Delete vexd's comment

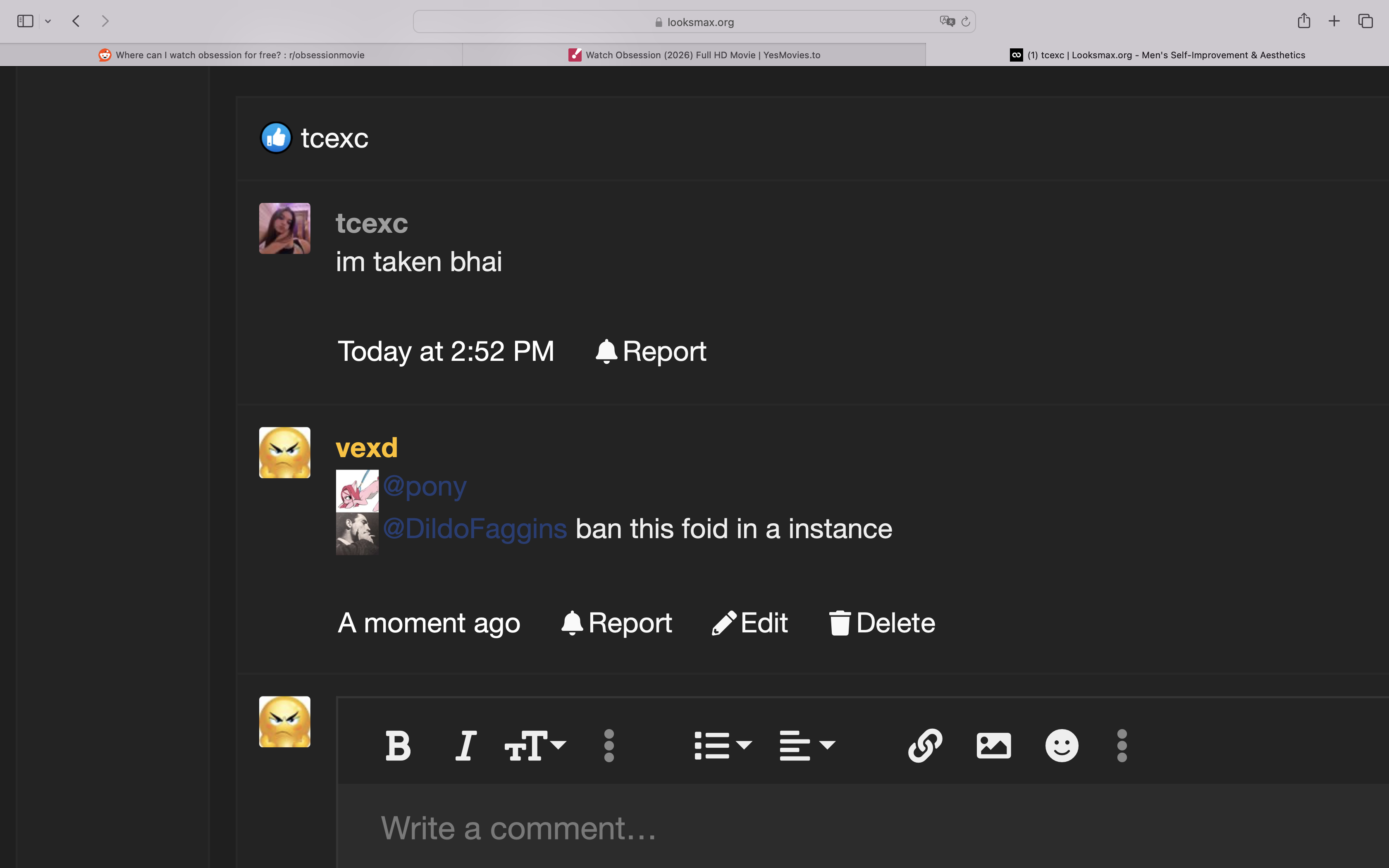tap(882, 623)
